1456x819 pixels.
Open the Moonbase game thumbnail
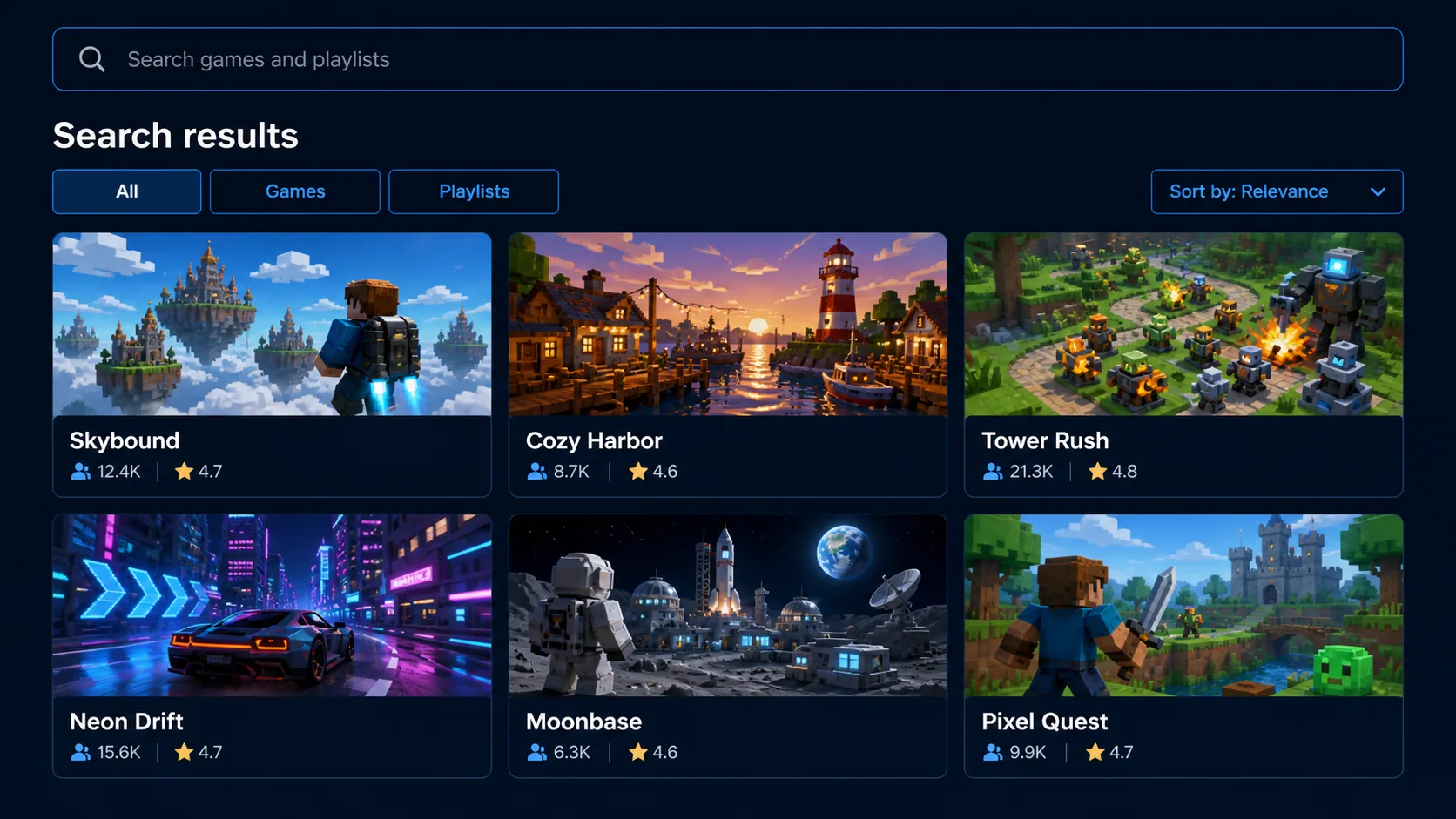point(727,605)
